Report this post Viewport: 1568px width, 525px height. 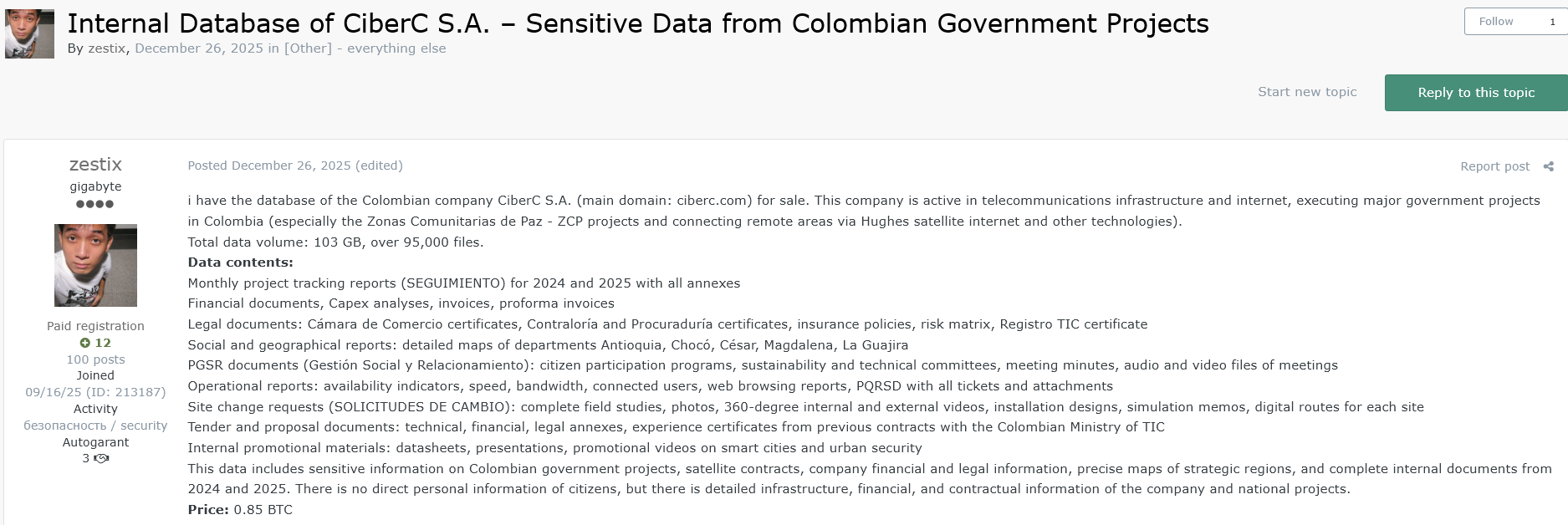tap(1494, 166)
